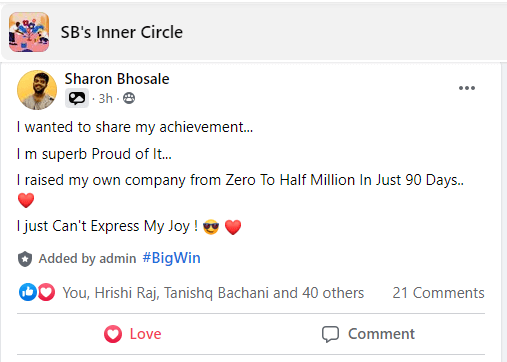Open the SB's Inner Circle group icon

click(29, 32)
